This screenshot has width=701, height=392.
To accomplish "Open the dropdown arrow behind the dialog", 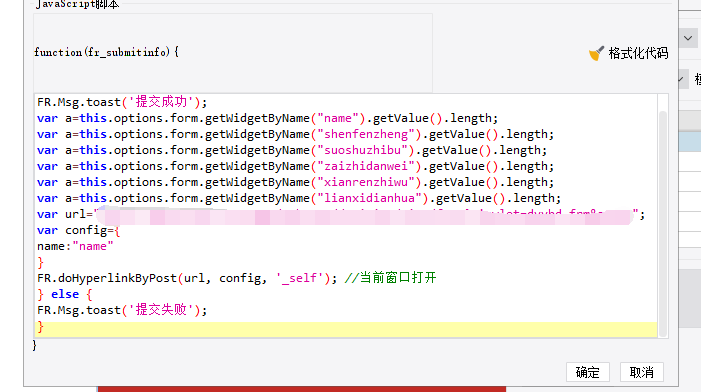I will tap(688, 38).
